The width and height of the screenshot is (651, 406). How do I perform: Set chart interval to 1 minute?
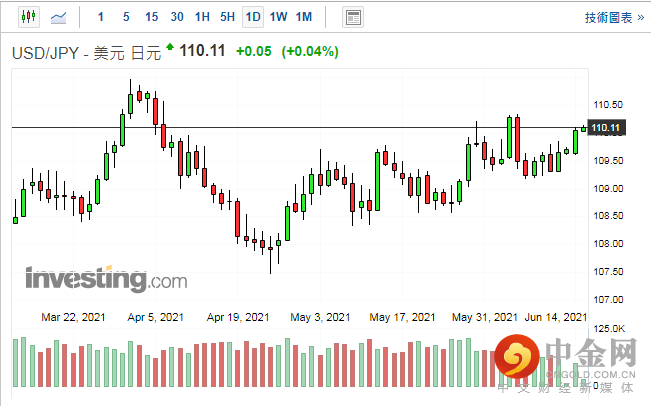pos(100,17)
